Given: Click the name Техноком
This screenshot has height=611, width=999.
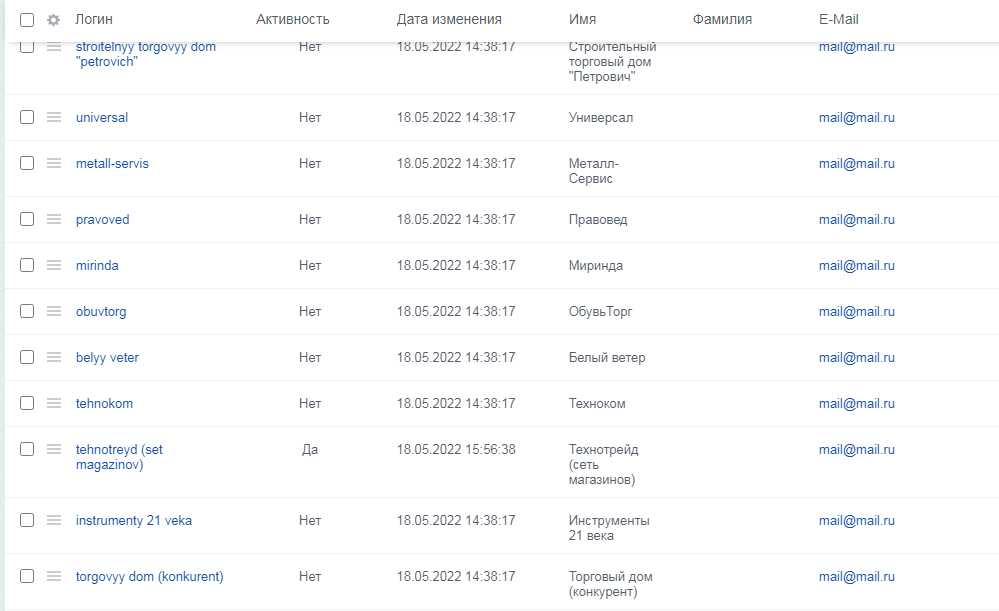Looking at the screenshot, I should pyautogui.click(x=597, y=403).
